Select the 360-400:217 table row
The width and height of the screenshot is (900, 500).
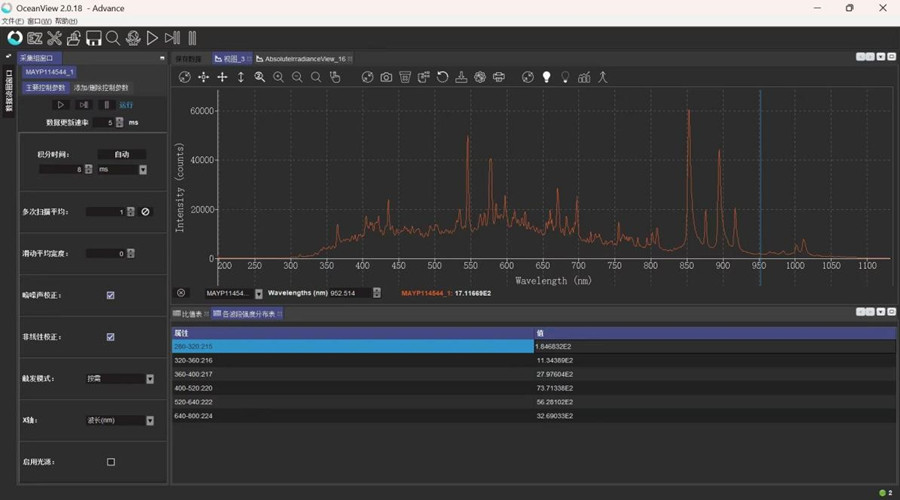coord(352,374)
